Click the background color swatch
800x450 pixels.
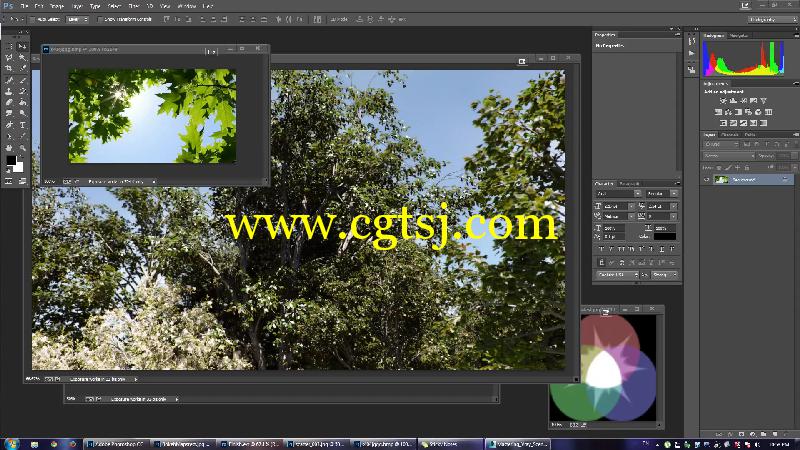click(x=18, y=167)
